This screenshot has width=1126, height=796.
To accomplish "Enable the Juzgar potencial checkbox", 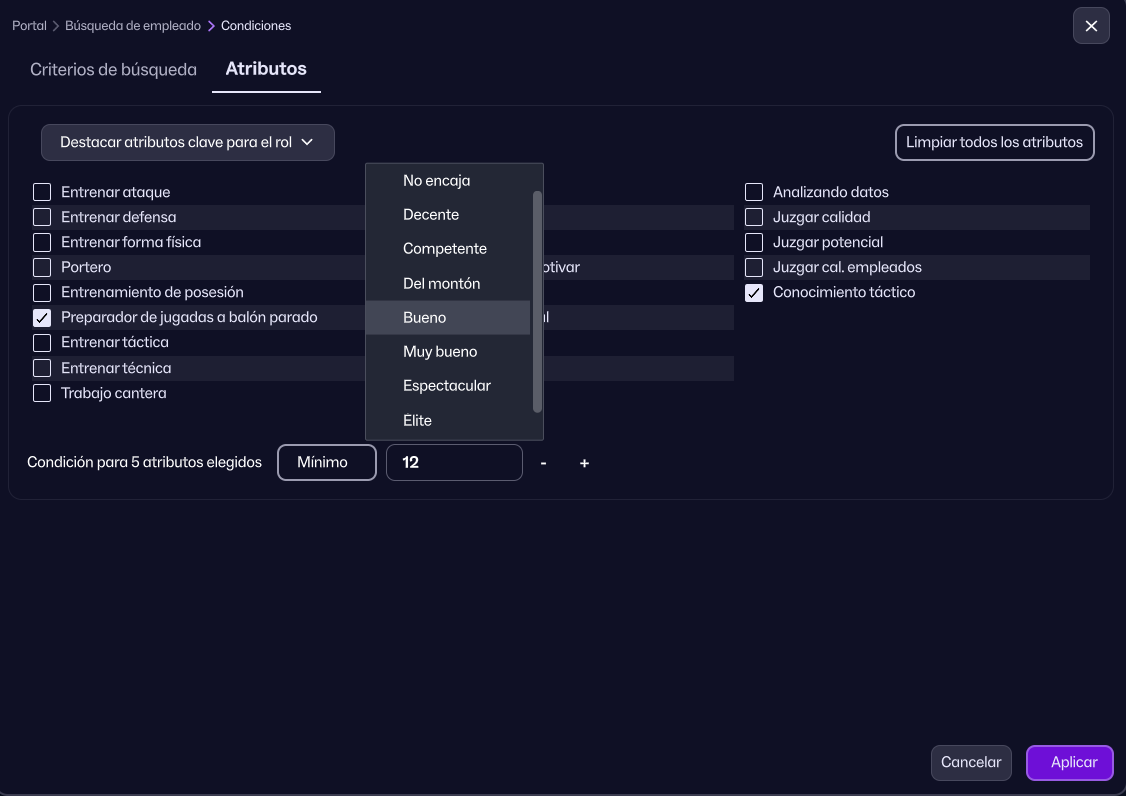I will 754,243.
